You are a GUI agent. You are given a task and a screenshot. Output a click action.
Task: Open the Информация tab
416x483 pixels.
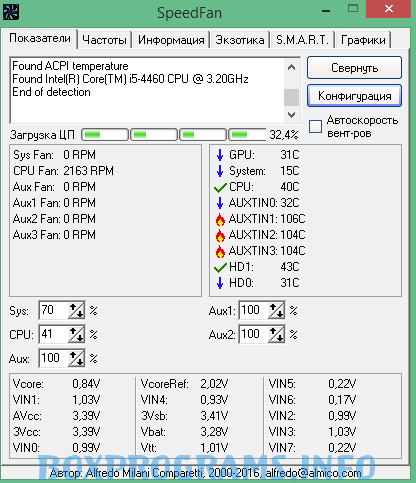[x=171, y=40]
